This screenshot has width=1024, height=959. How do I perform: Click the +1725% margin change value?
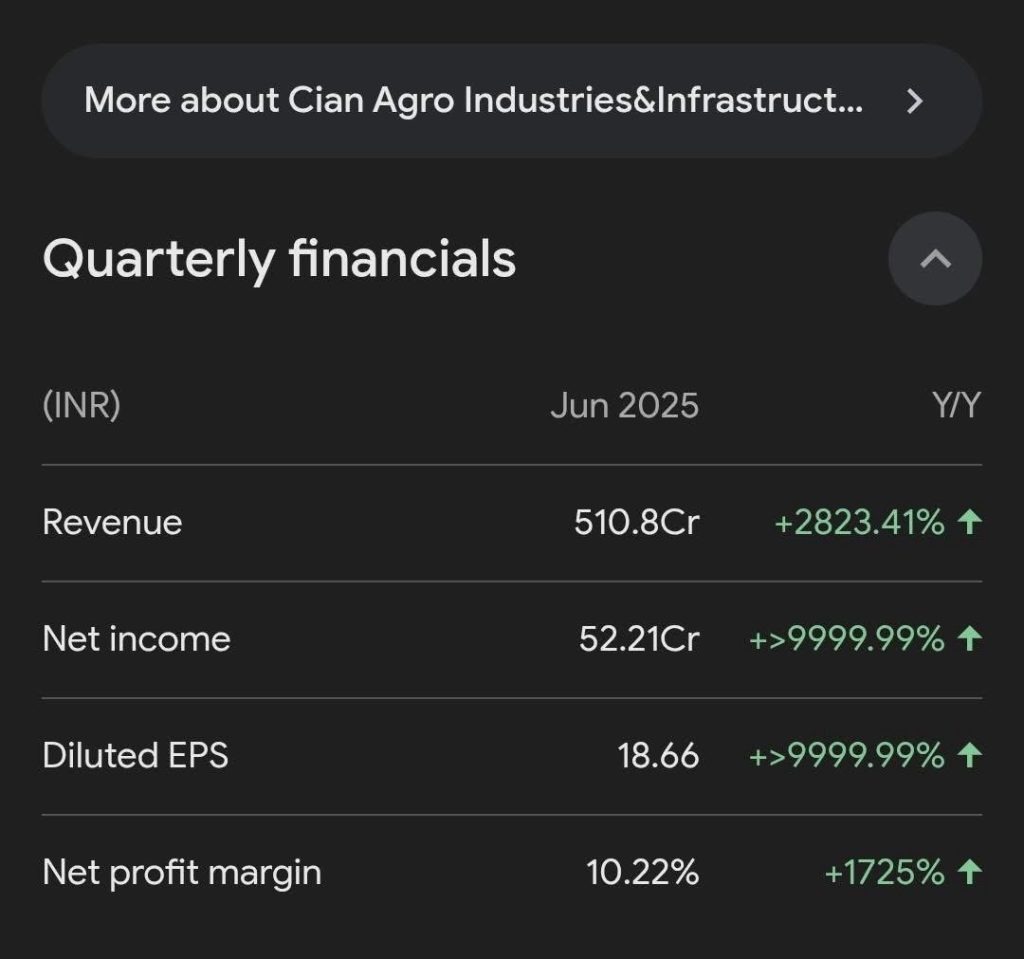884,871
